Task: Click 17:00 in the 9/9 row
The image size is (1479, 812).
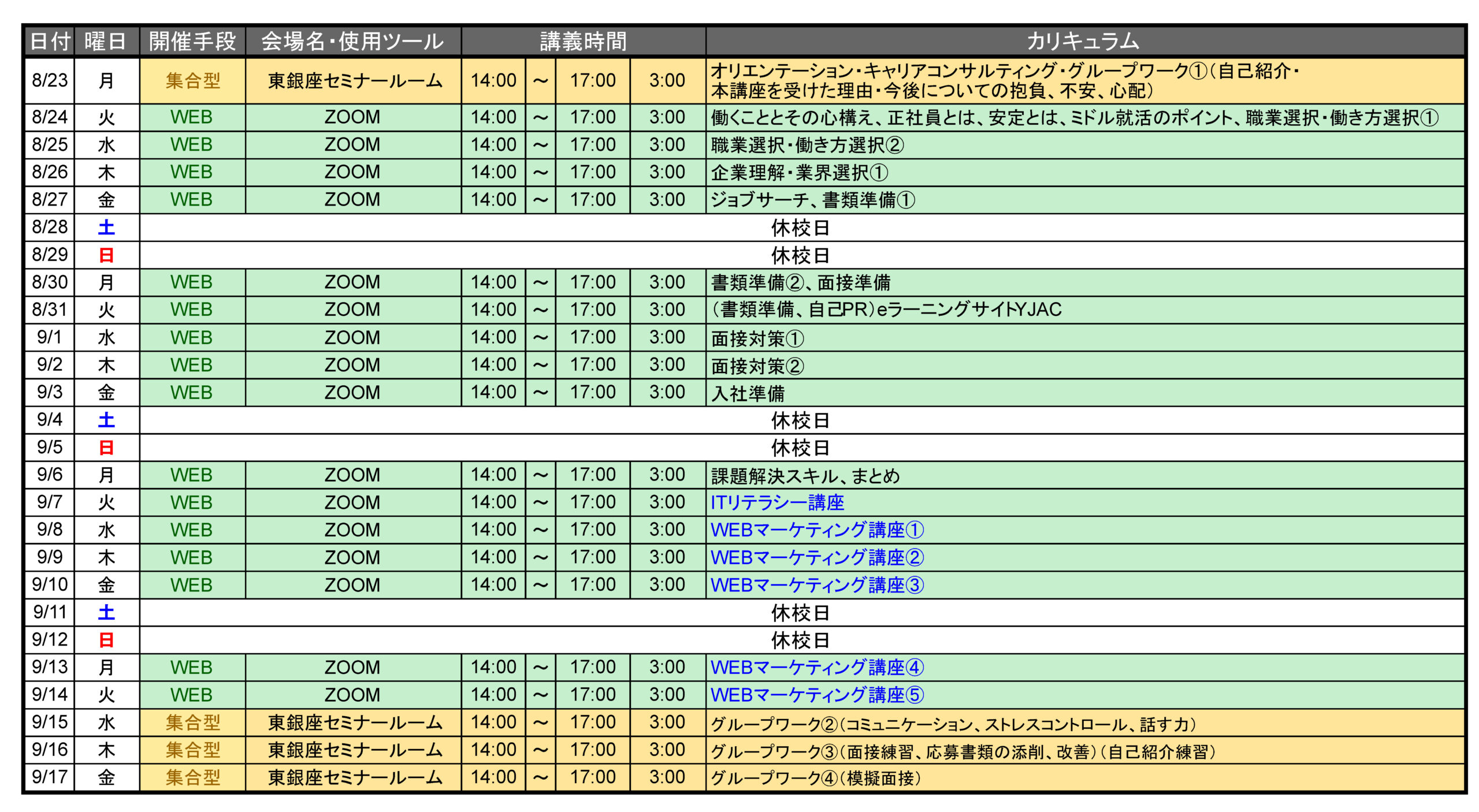Action: click(593, 557)
